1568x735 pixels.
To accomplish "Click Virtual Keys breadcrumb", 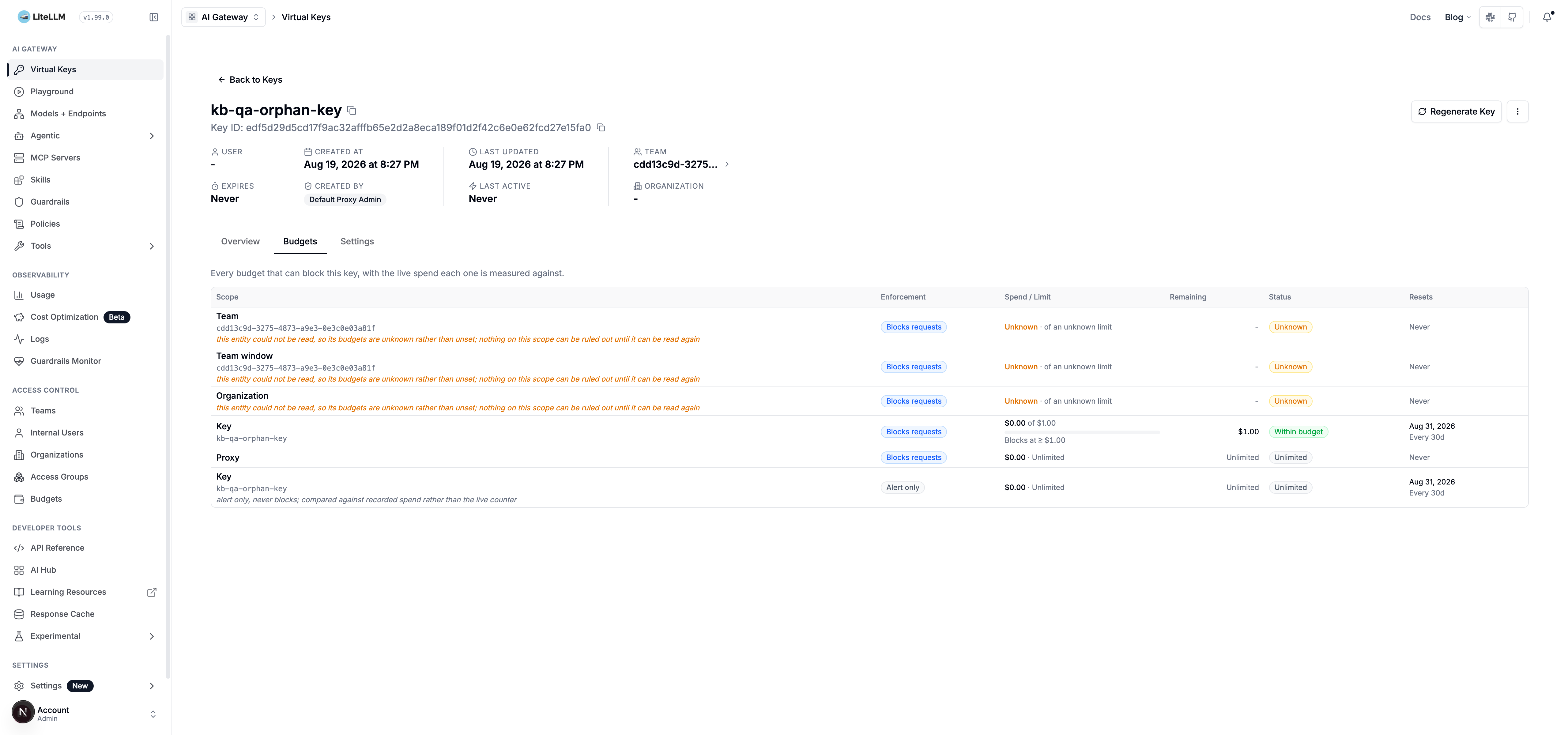I will point(306,17).
